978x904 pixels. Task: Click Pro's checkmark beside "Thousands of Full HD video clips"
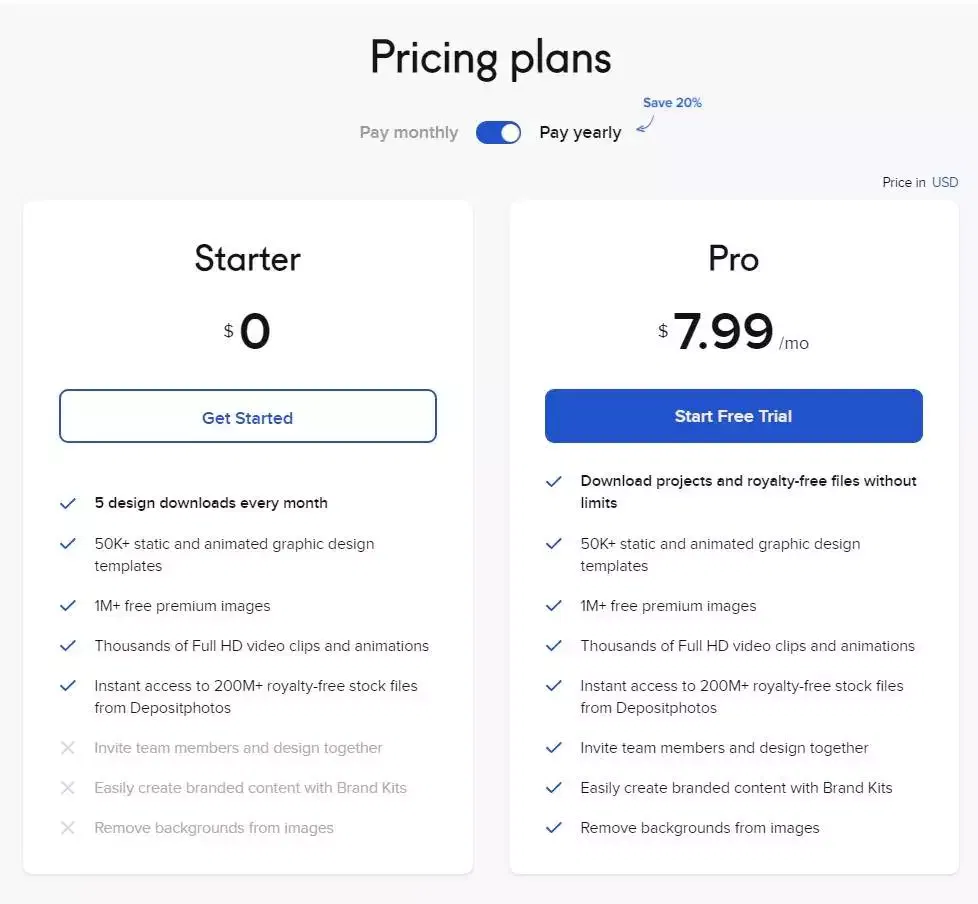(x=554, y=645)
